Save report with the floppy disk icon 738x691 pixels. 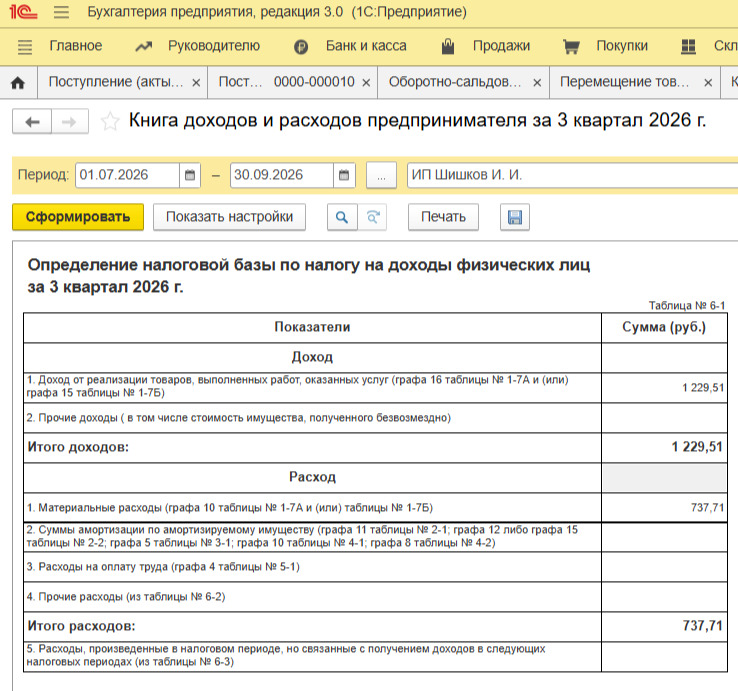point(514,217)
